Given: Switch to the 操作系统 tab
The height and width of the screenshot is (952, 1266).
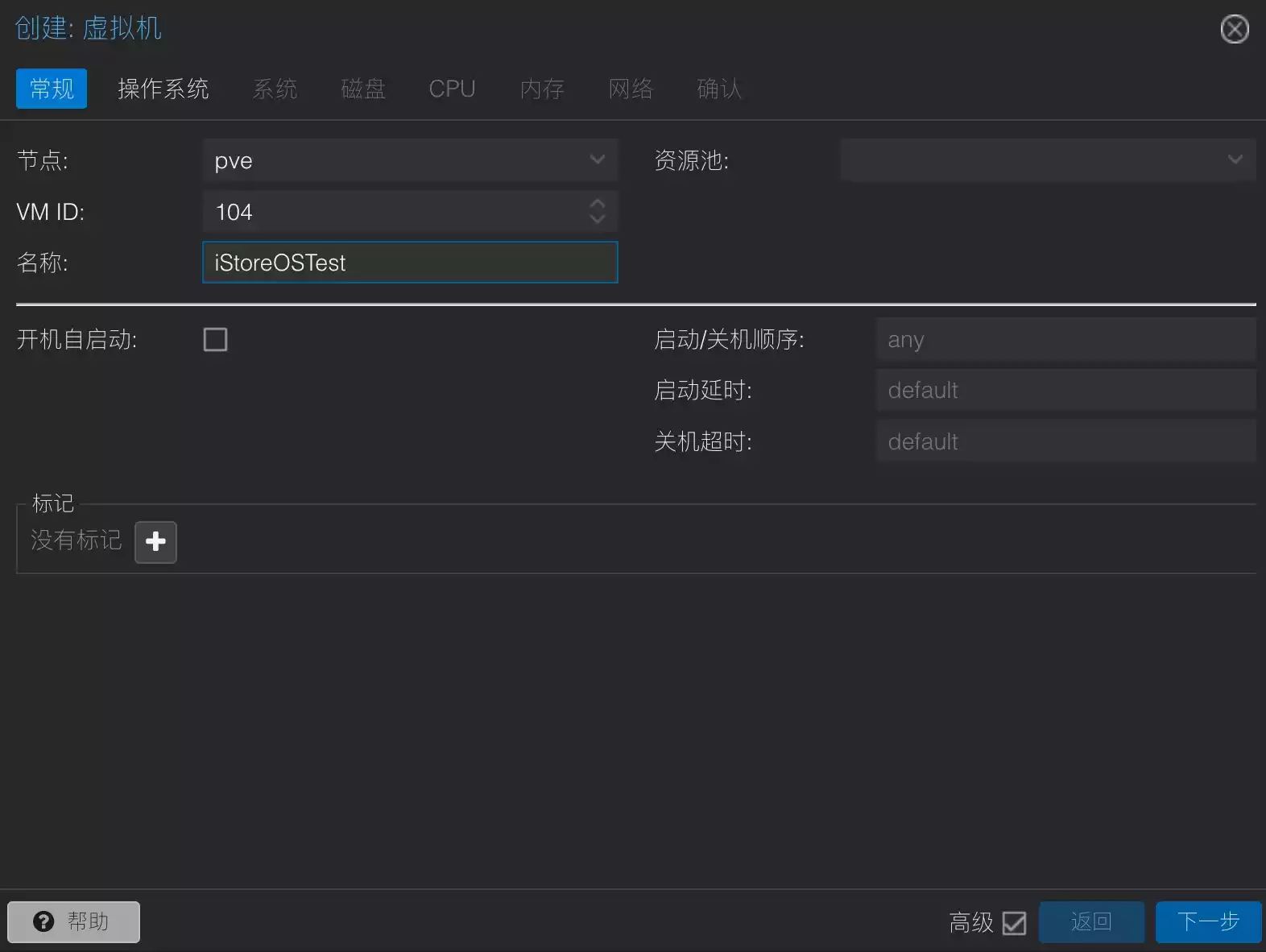Looking at the screenshot, I should click(163, 89).
